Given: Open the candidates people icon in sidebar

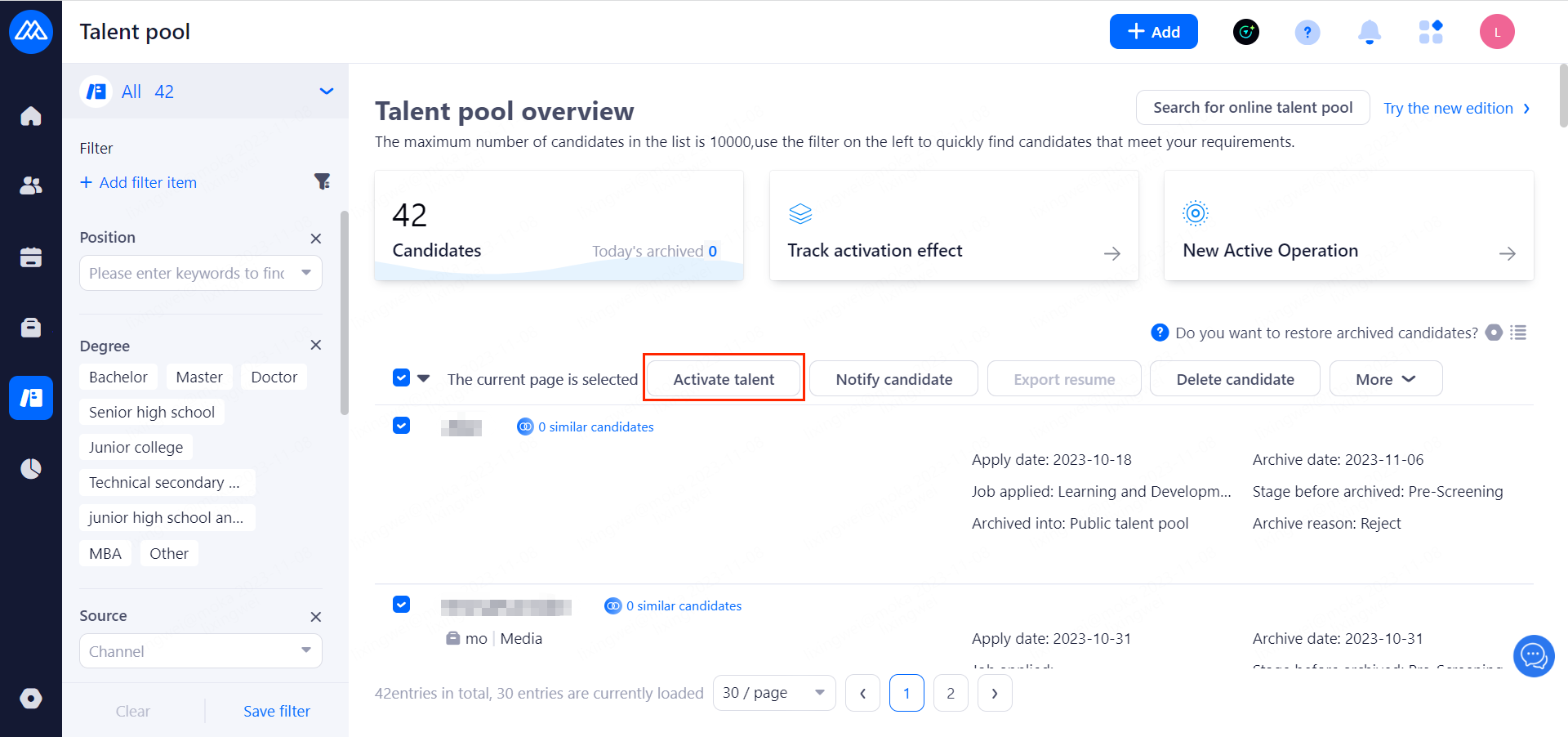Looking at the screenshot, I should click(31, 186).
